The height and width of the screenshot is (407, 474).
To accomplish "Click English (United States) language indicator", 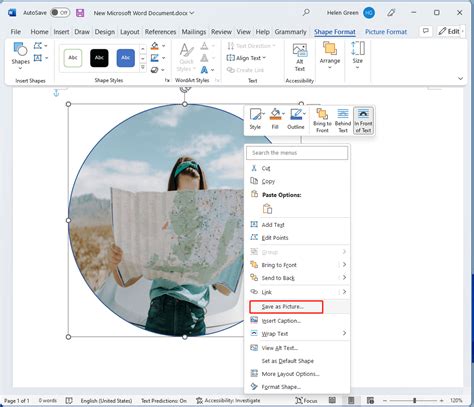I will [106, 400].
